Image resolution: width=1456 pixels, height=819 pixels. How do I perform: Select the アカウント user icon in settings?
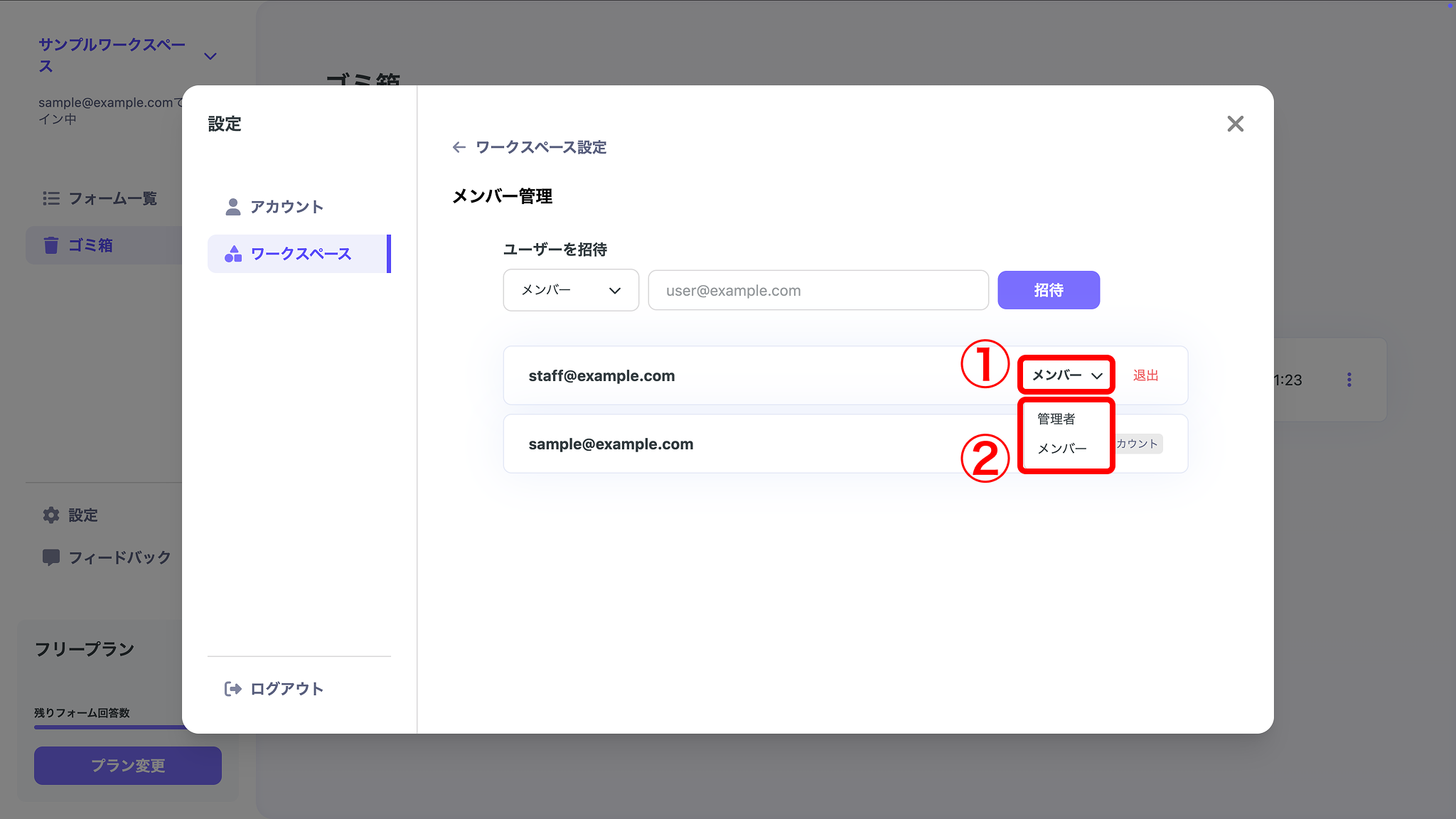[232, 206]
